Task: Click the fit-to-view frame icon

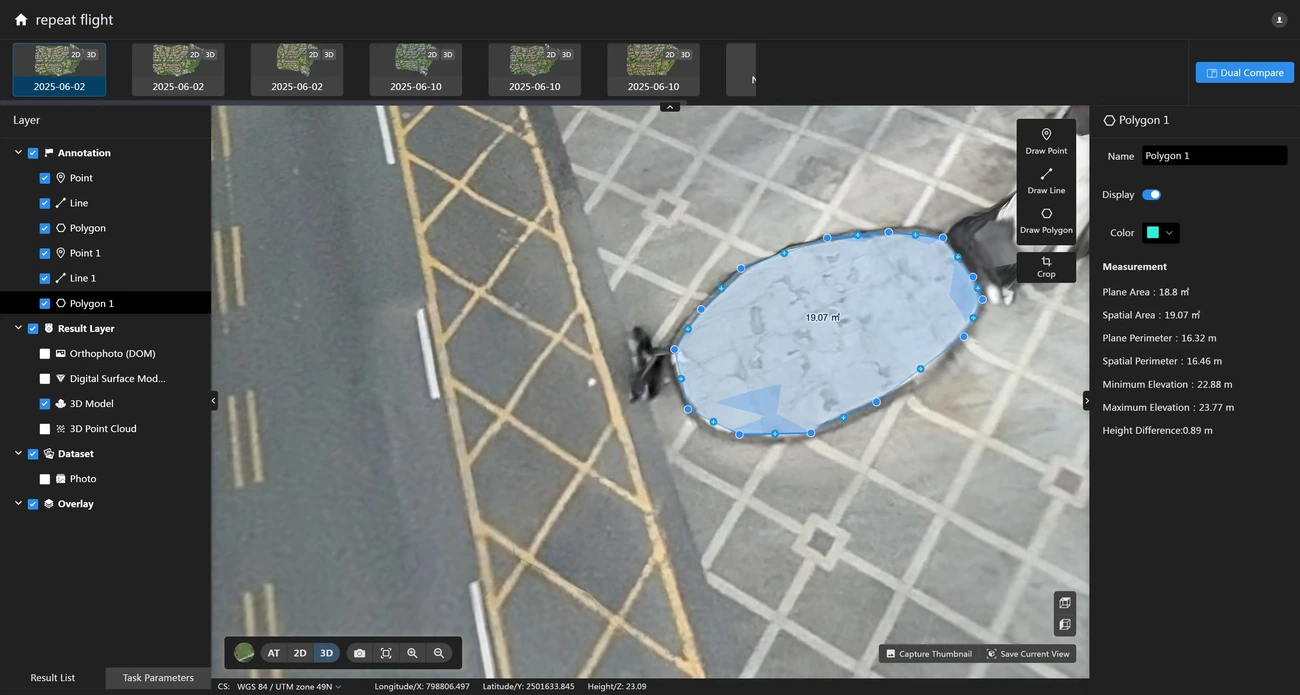Action: [x=386, y=653]
